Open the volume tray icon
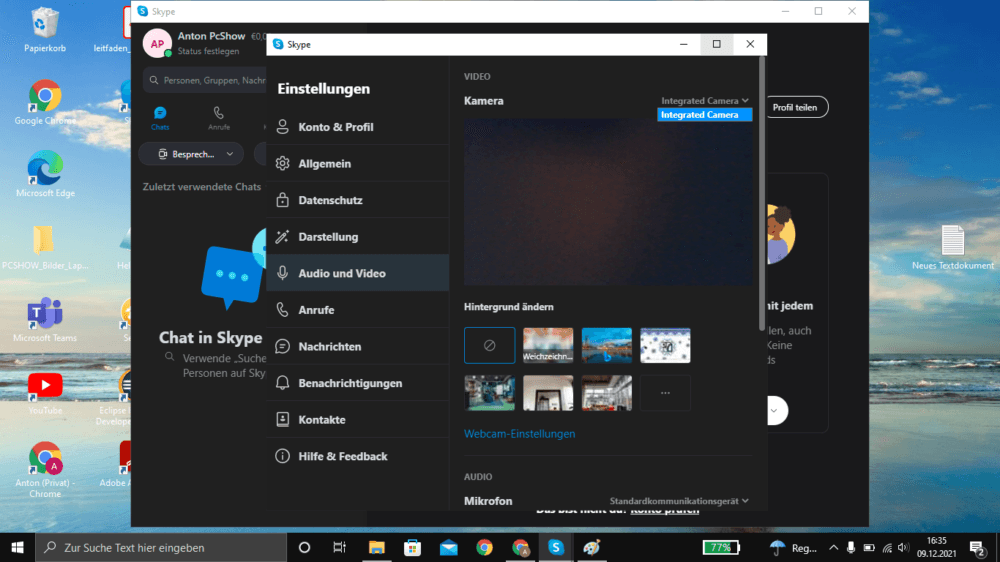1000x562 pixels. (903, 547)
